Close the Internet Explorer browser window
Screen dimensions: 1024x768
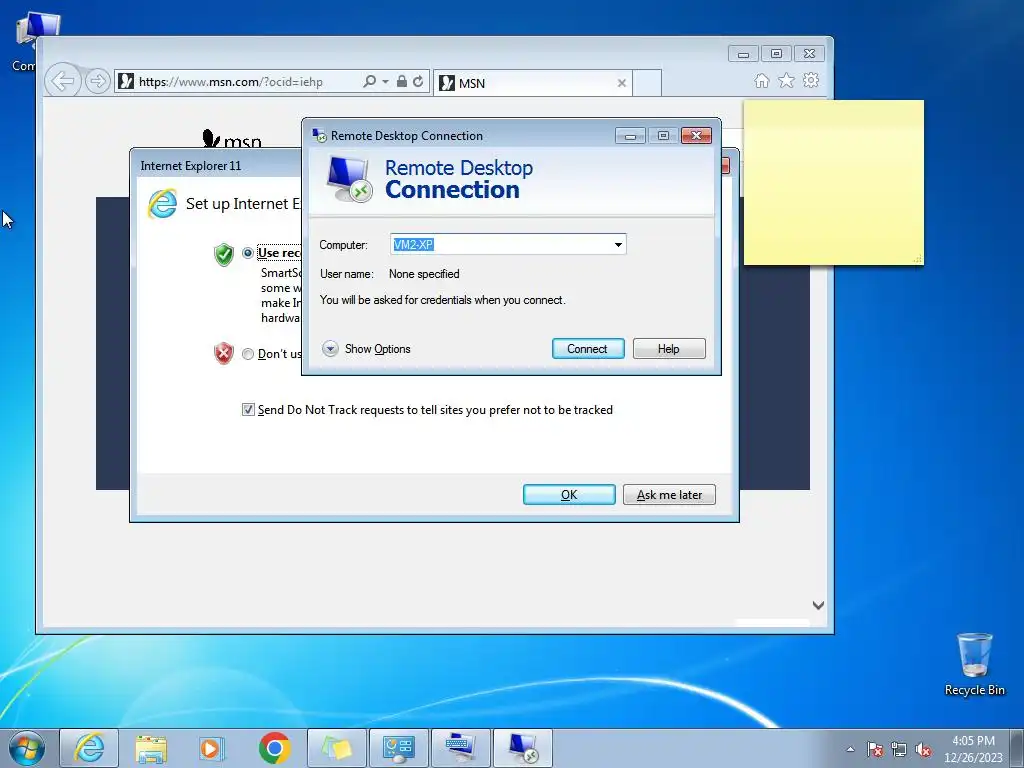pos(809,54)
